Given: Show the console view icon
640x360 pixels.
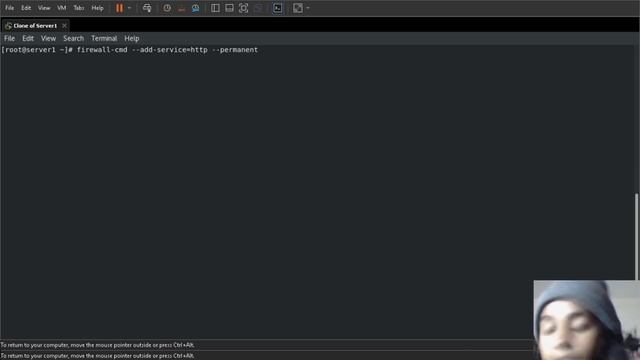Looking at the screenshot, I should tap(278, 8).
